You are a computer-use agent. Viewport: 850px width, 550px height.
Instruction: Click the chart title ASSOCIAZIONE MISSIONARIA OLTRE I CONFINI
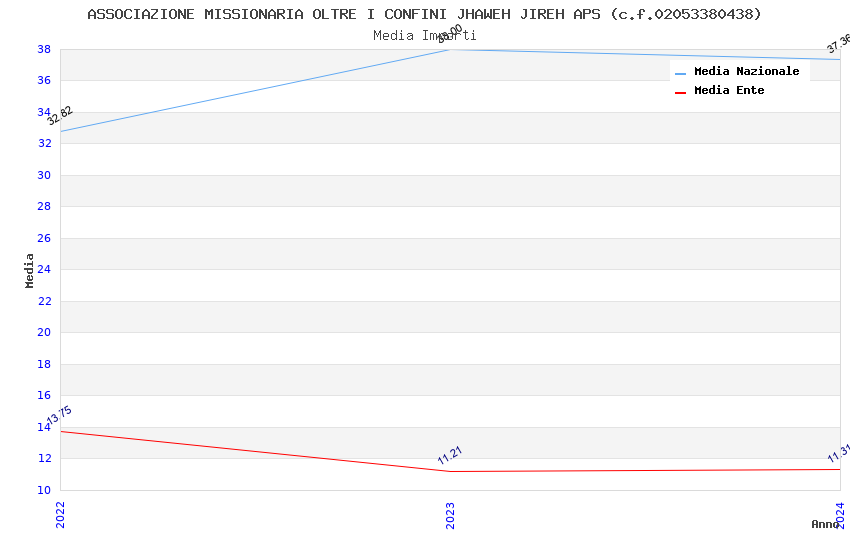point(424,14)
